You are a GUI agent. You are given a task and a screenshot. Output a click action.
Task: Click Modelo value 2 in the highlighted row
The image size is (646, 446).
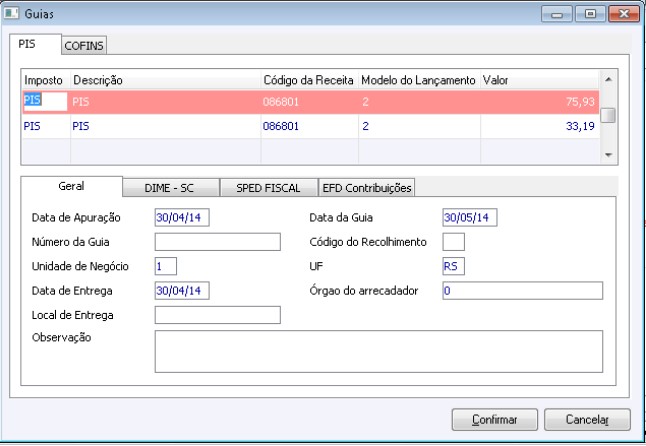[365, 102]
